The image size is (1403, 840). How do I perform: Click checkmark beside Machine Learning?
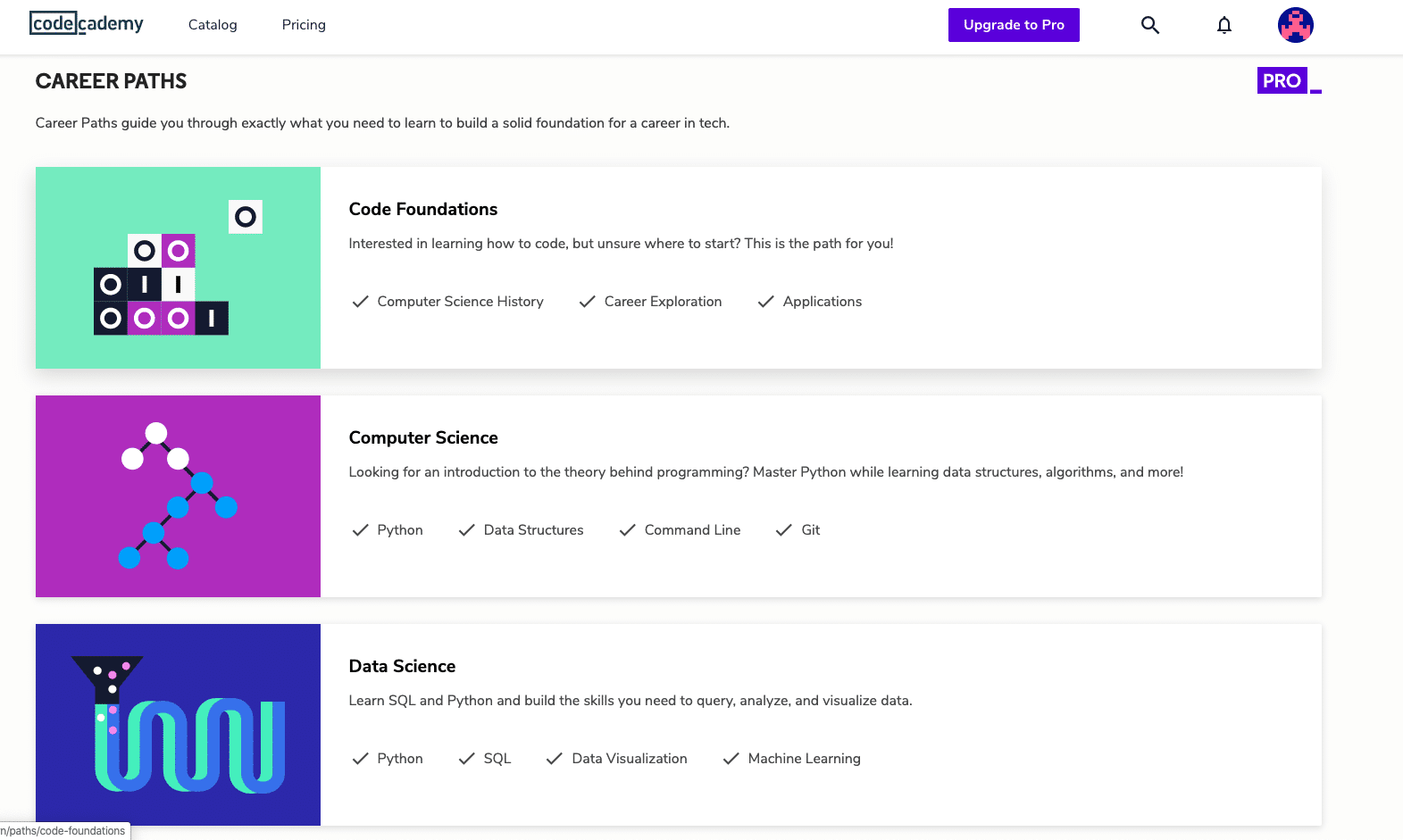tap(731, 759)
